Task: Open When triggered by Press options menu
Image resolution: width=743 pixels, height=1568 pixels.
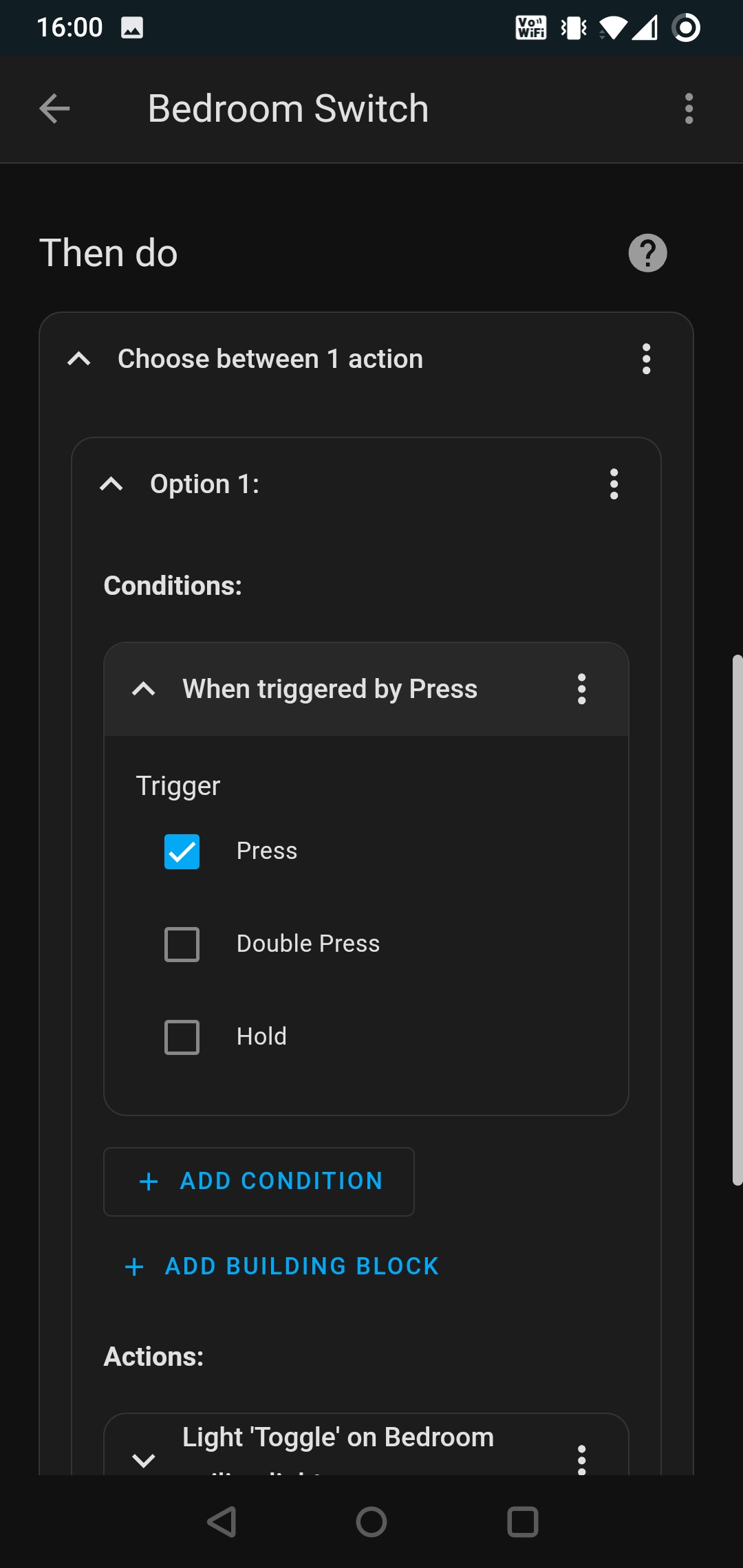Action: click(x=581, y=689)
